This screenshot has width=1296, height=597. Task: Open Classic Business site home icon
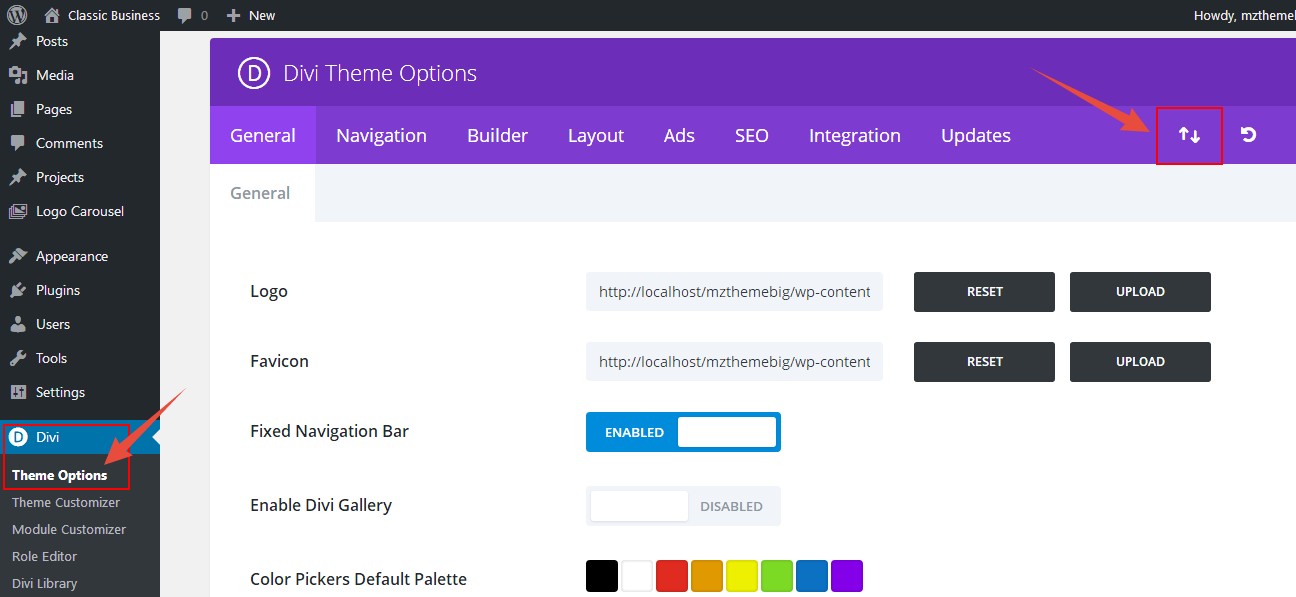[53, 15]
